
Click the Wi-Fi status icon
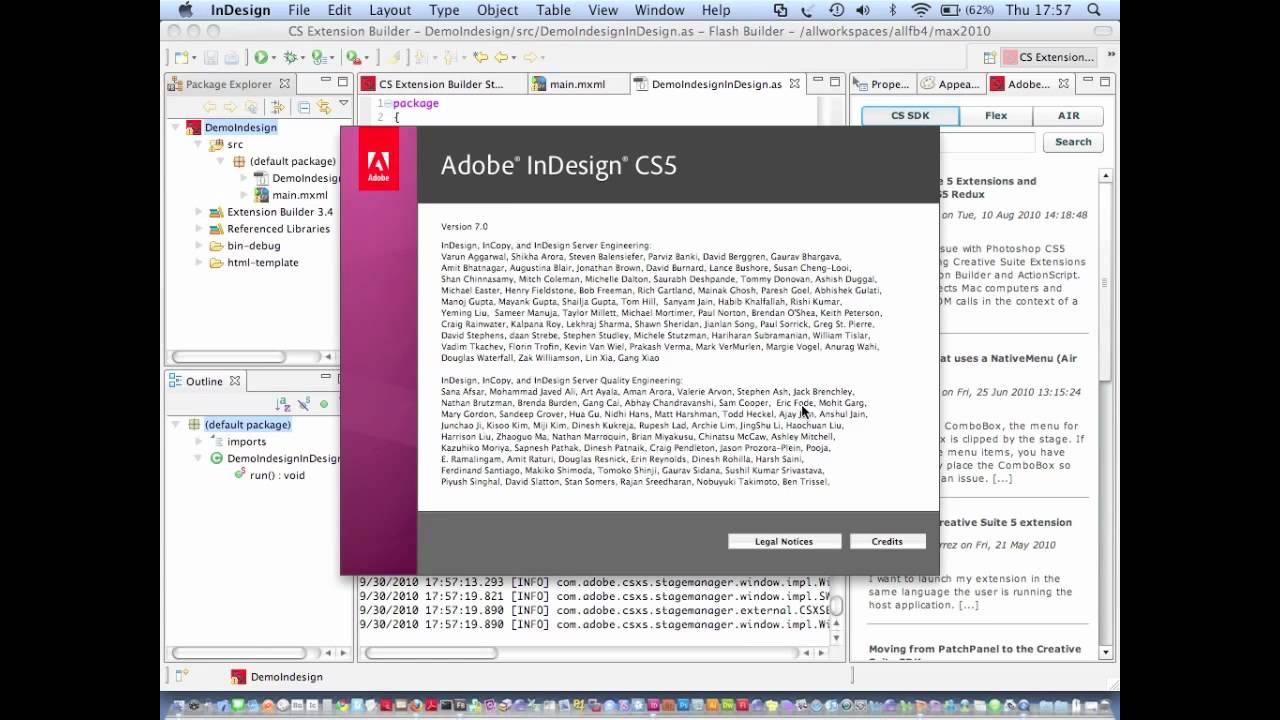pyautogui.click(x=920, y=10)
